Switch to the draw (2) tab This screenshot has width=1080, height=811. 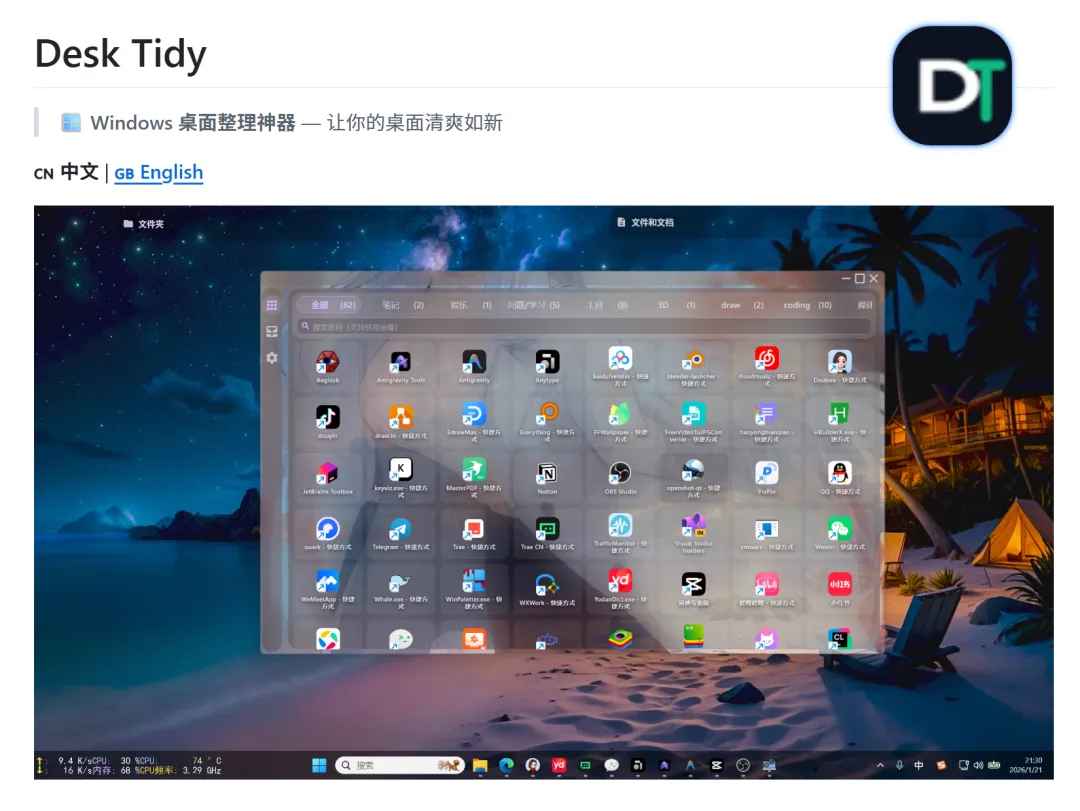[x=742, y=305]
